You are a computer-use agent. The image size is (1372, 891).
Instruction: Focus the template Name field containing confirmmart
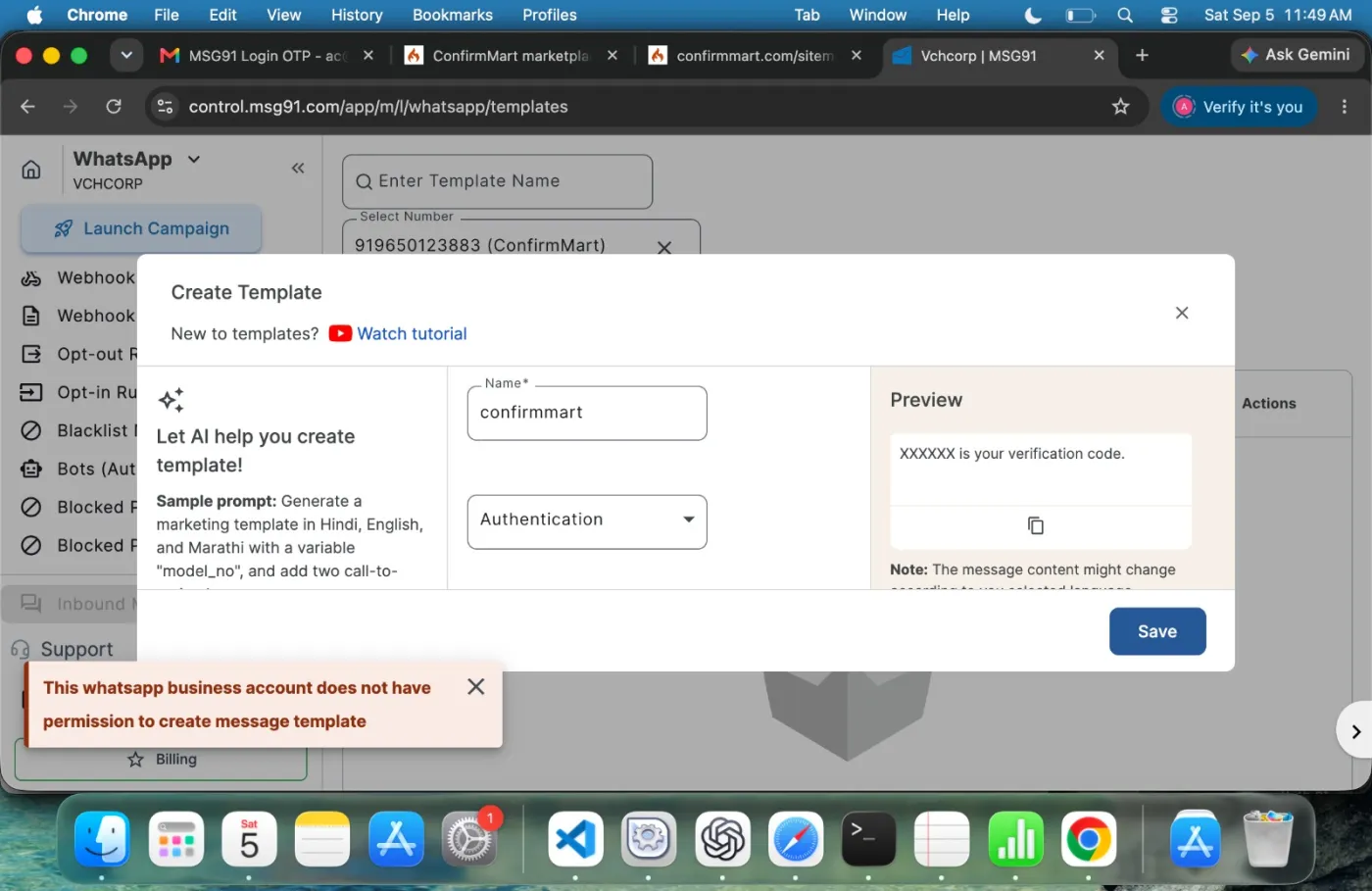coord(587,413)
